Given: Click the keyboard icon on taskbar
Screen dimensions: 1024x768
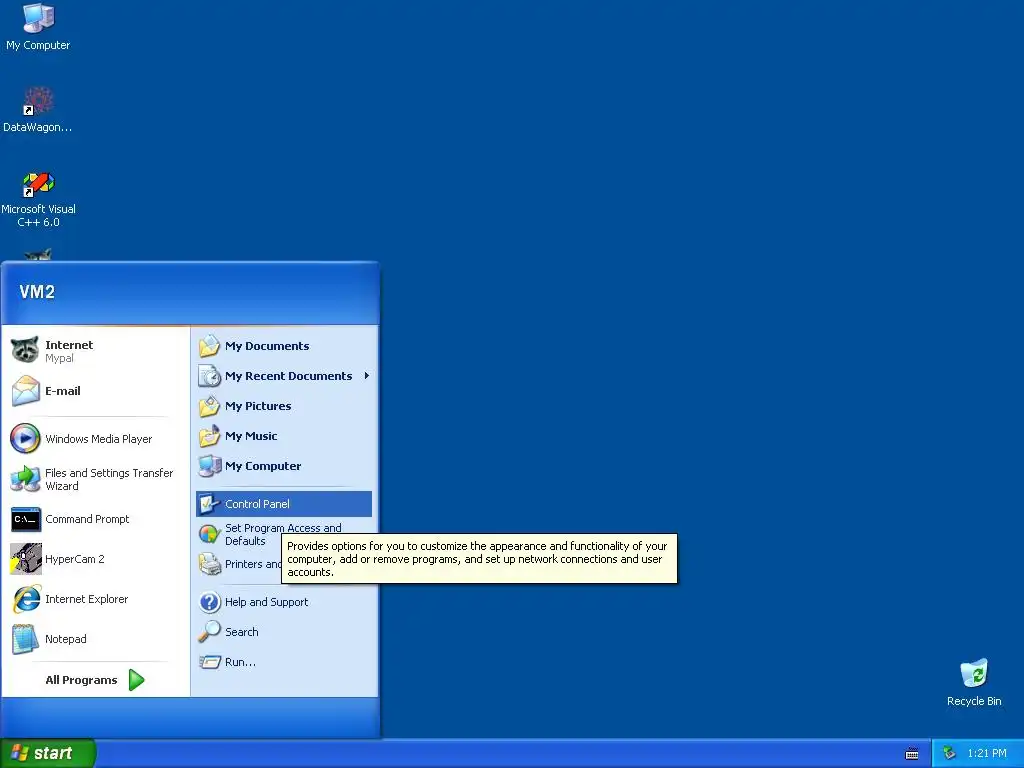Looking at the screenshot, I should (912, 754).
